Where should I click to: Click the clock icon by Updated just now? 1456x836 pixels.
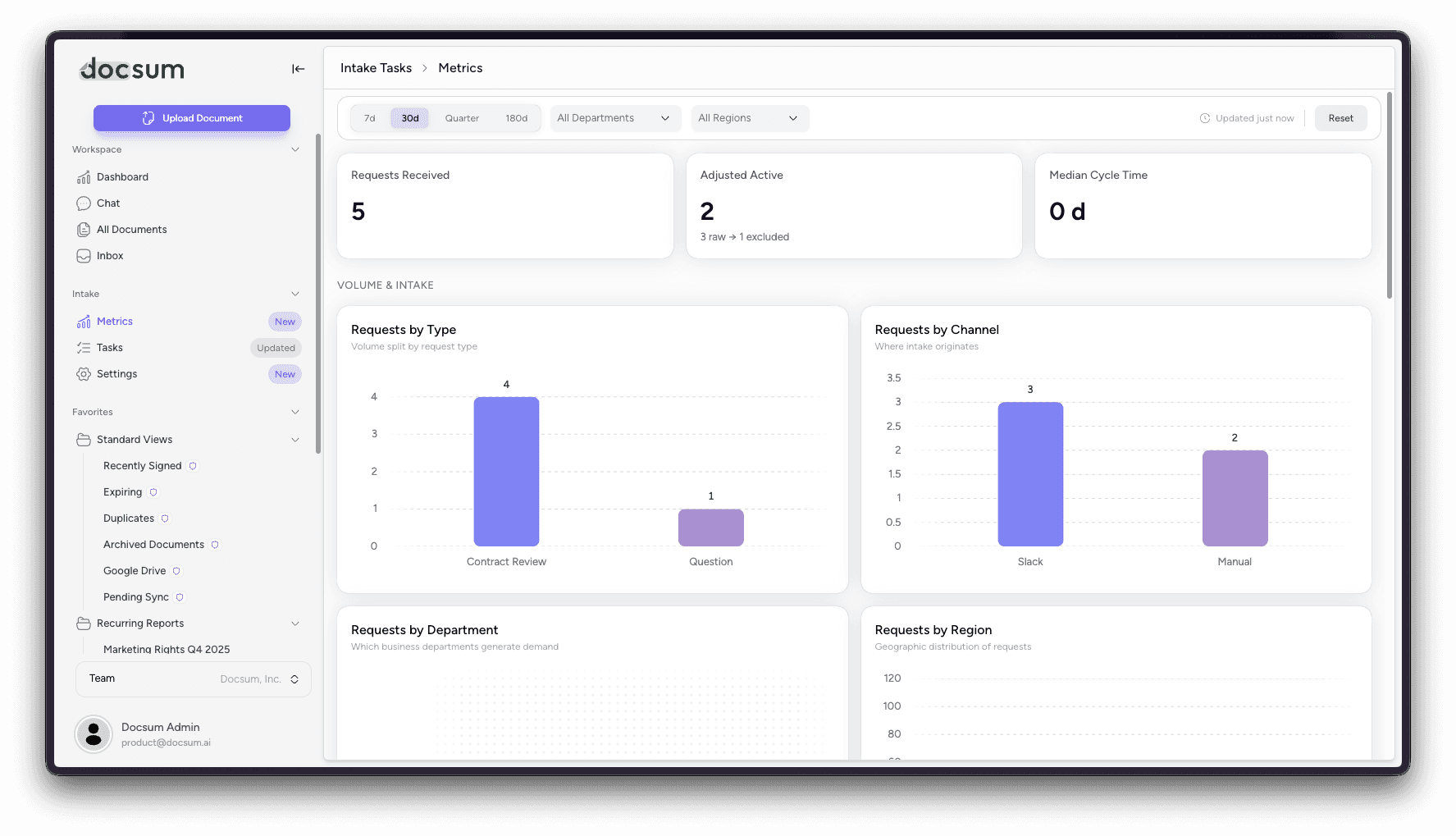pyautogui.click(x=1205, y=118)
